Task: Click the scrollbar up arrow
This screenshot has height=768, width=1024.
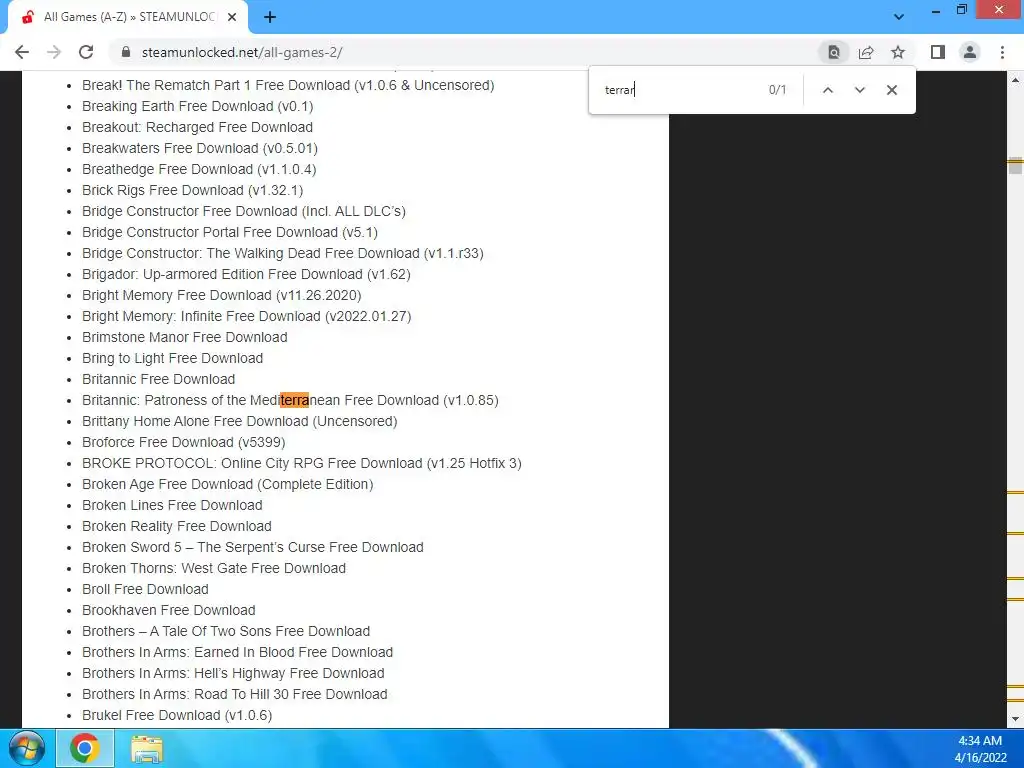Action: (x=1015, y=80)
